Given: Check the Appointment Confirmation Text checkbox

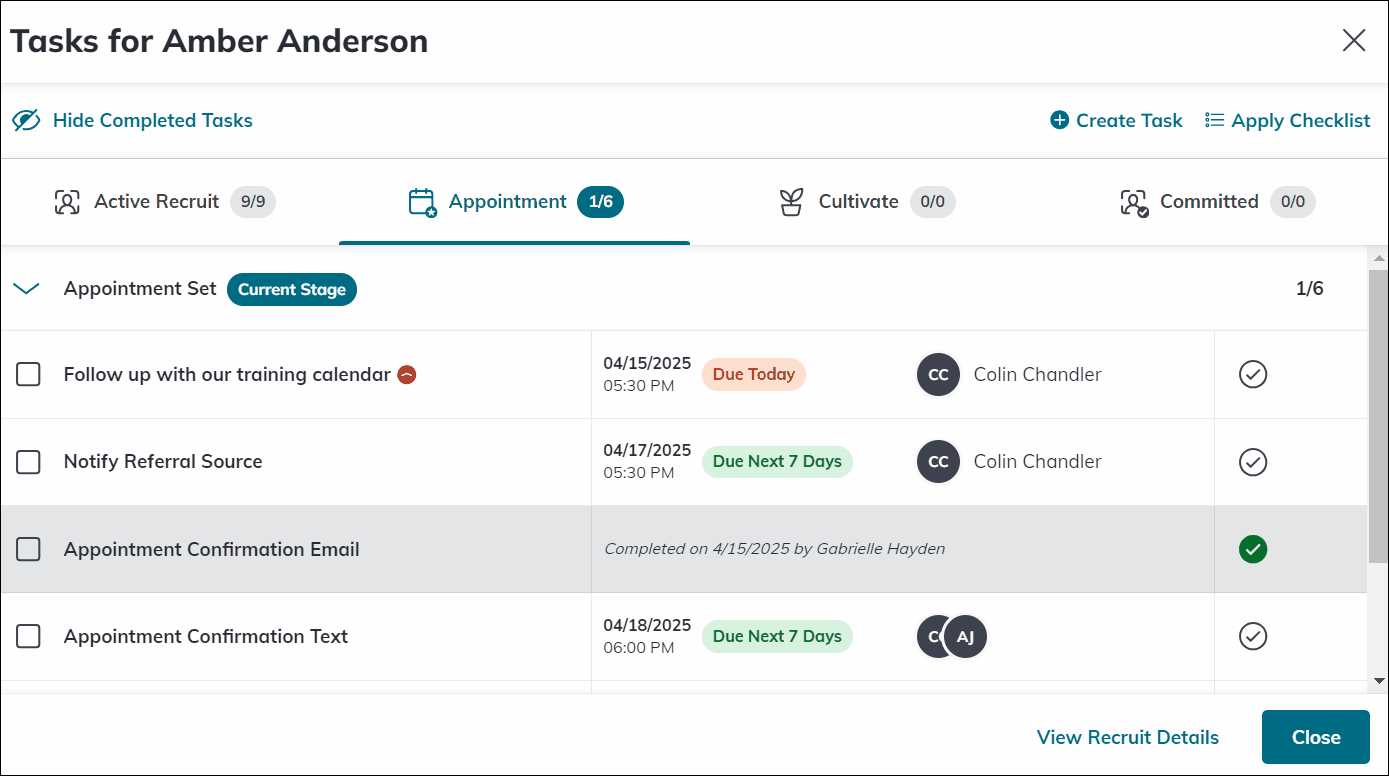Looking at the screenshot, I should 28,636.
